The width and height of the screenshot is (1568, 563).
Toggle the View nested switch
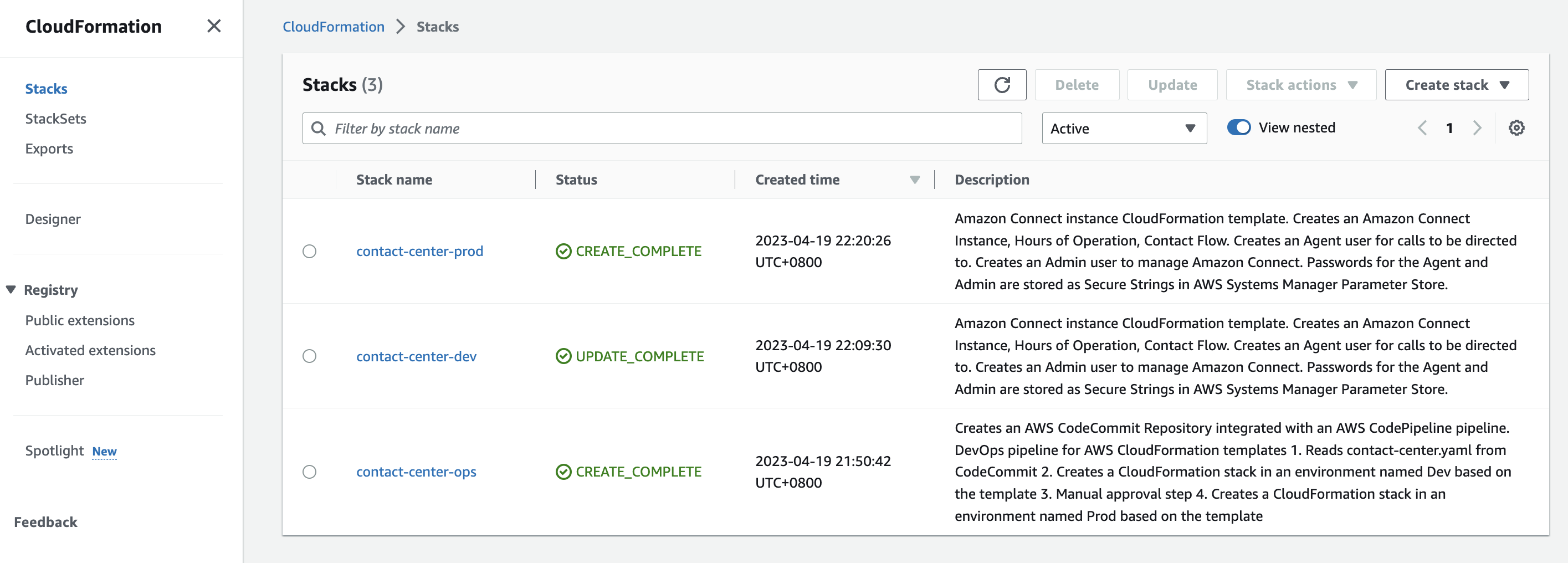(x=1238, y=127)
